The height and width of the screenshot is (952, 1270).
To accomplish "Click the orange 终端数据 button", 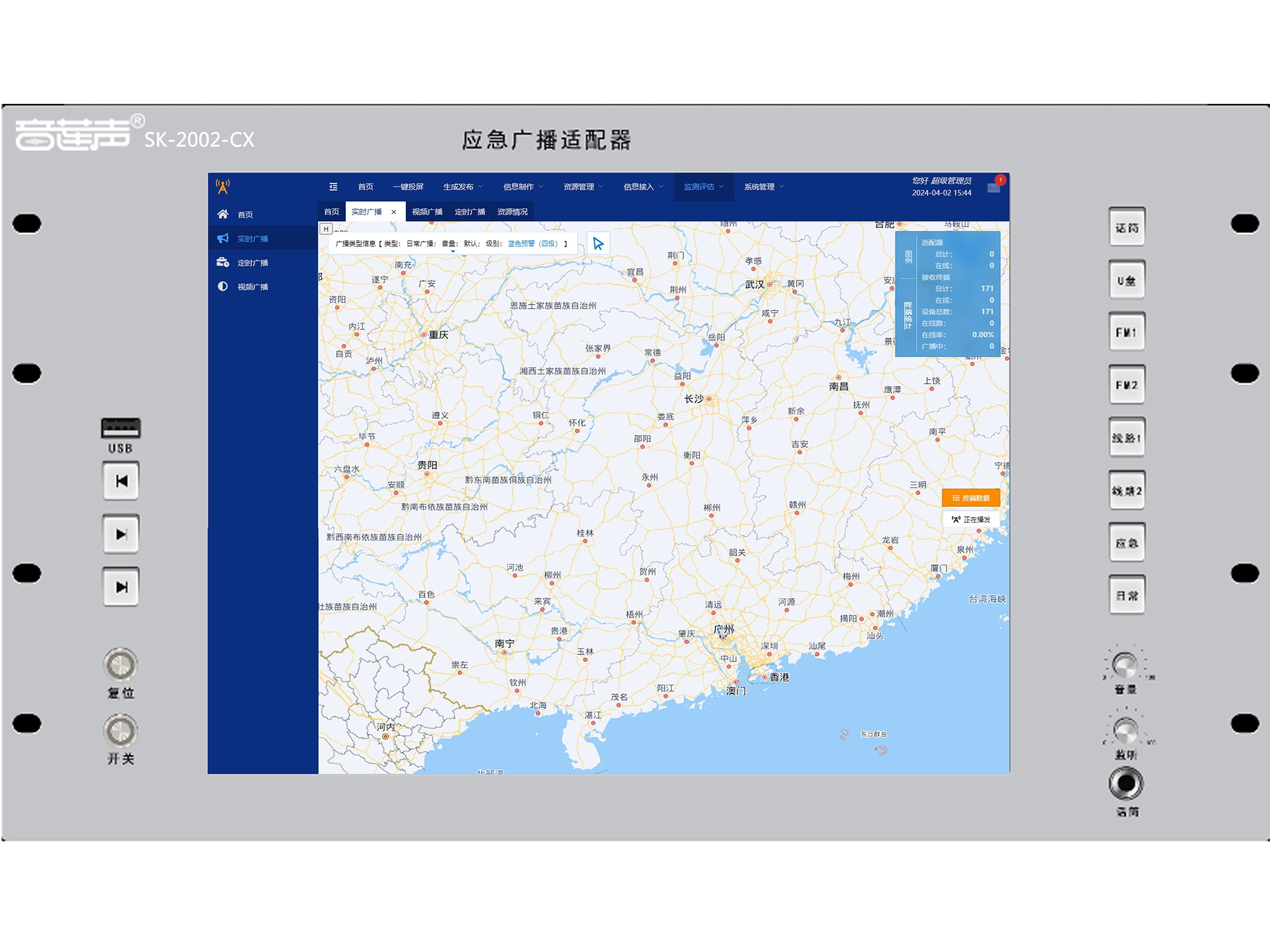I will pyautogui.click(x=971, y=498).
